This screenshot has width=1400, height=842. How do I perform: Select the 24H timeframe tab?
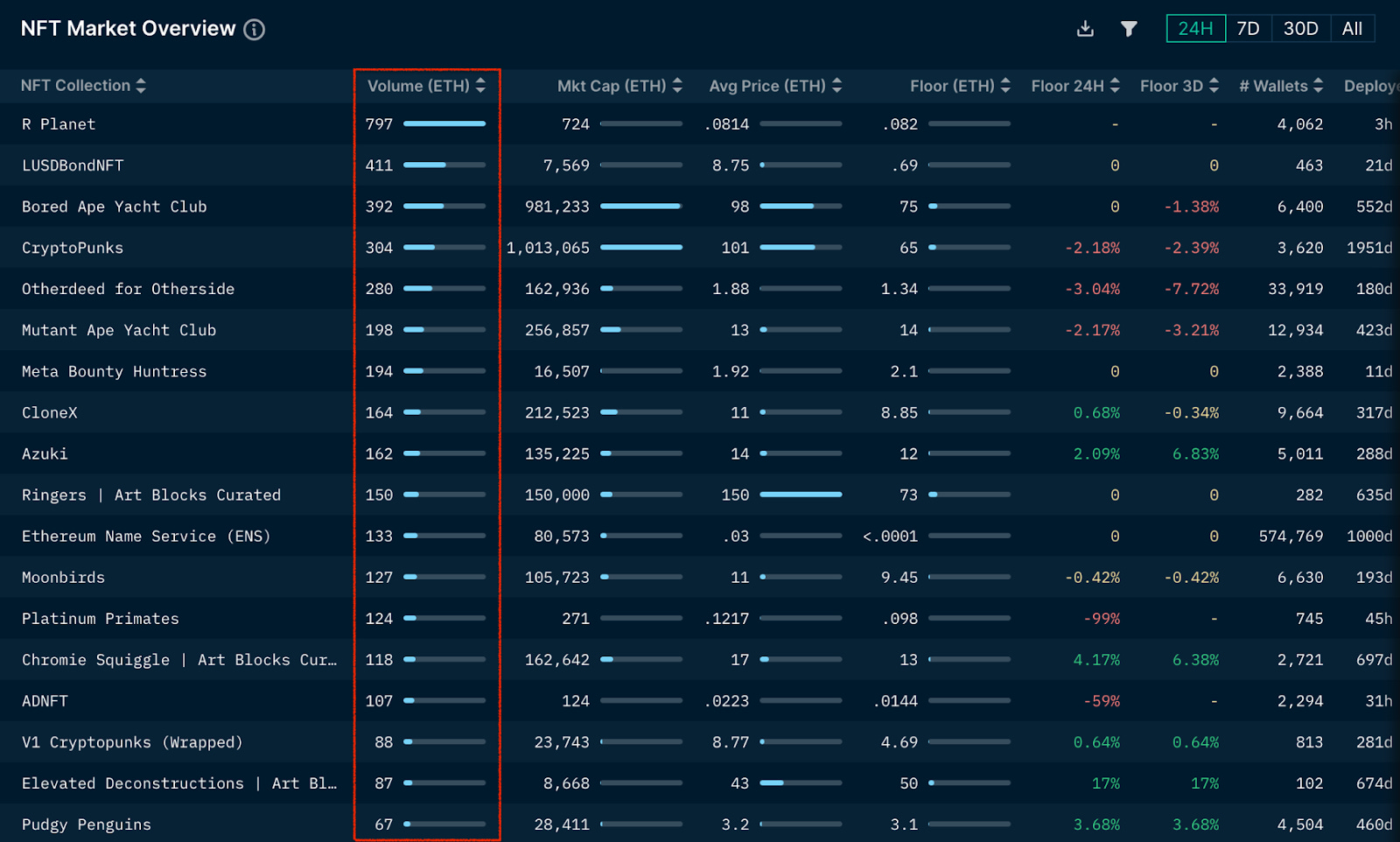pos(1195,29)
